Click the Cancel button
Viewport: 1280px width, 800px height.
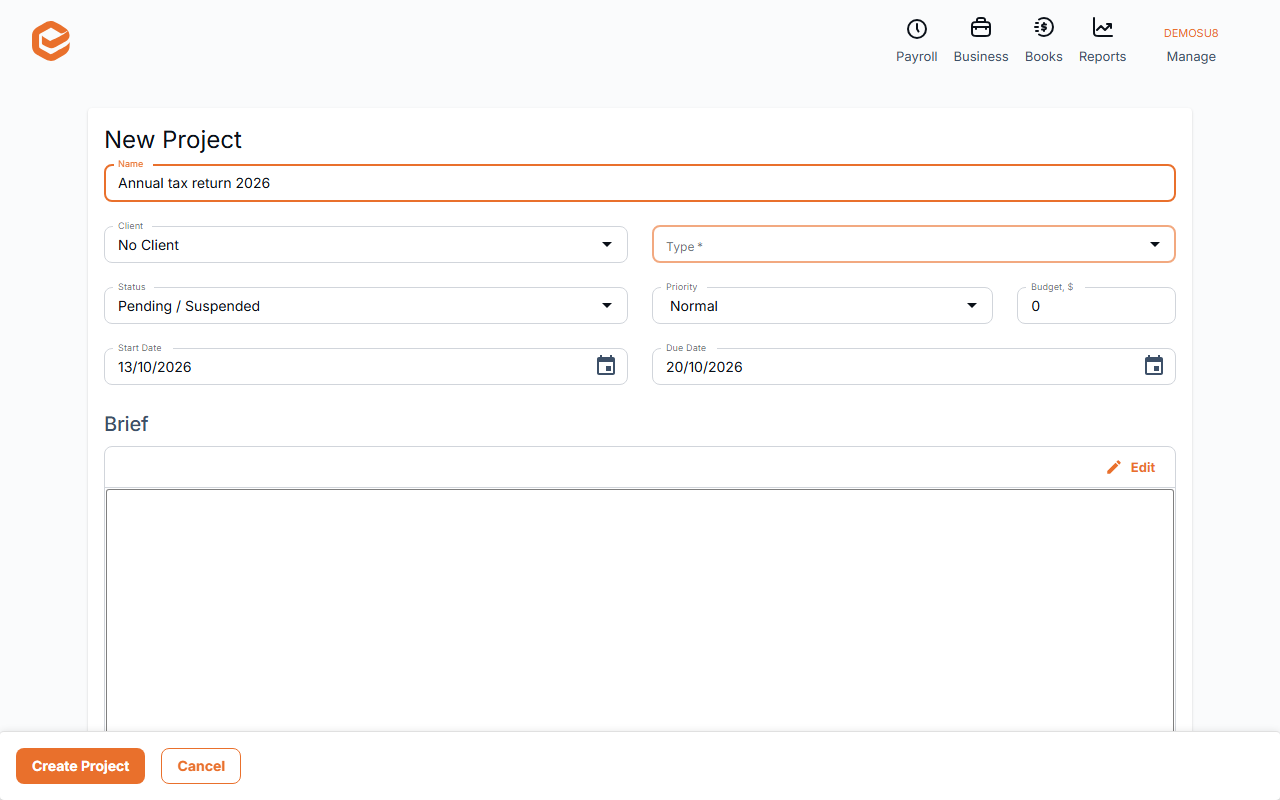(201, 766)
